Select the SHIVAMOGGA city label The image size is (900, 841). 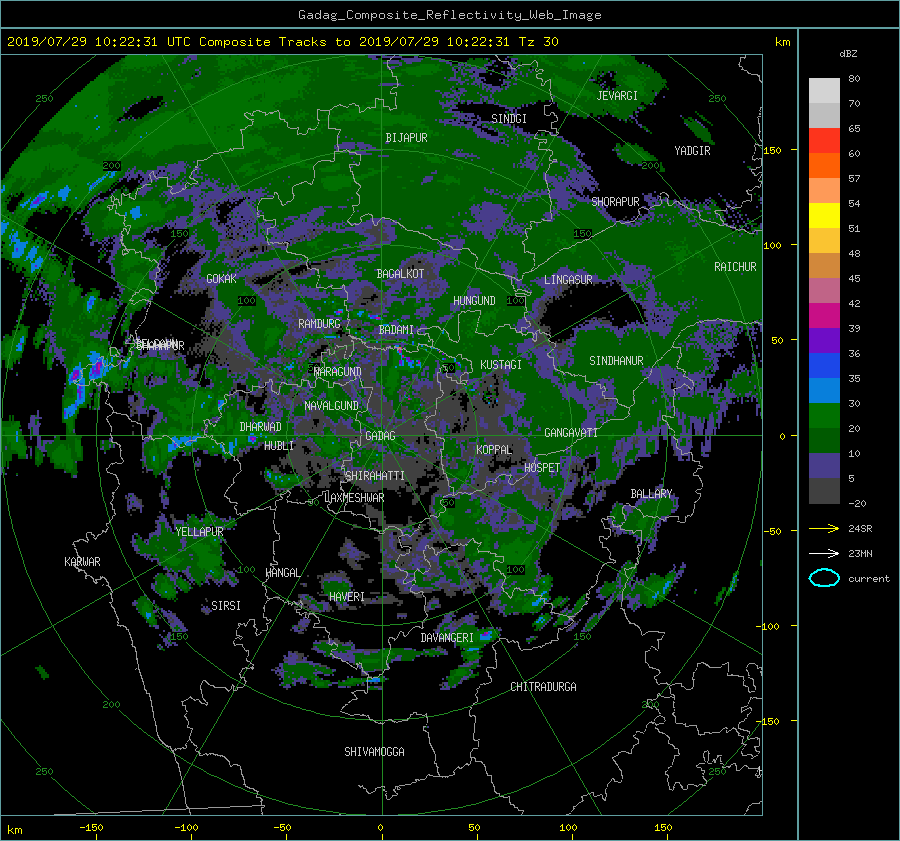click(x=374, y=752)
